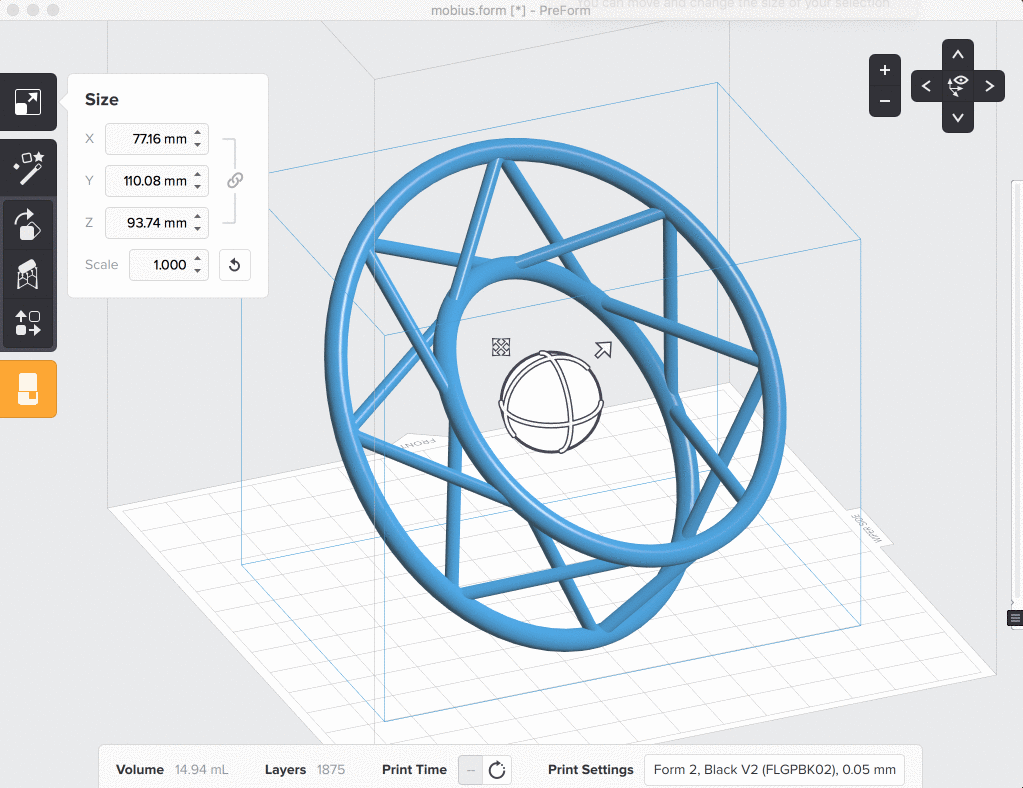1023x788 pixels.
Task: Reset the scale with circular arrow button
Action: 235,265
